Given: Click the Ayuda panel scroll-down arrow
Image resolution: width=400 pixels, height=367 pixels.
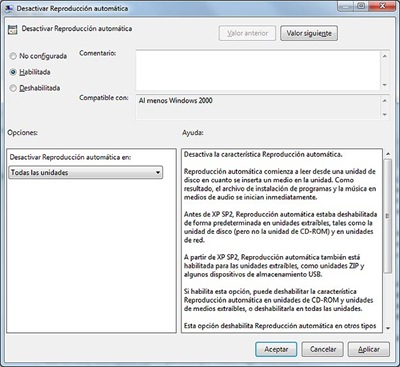Looking at the screenshot, I should (387, 328).
